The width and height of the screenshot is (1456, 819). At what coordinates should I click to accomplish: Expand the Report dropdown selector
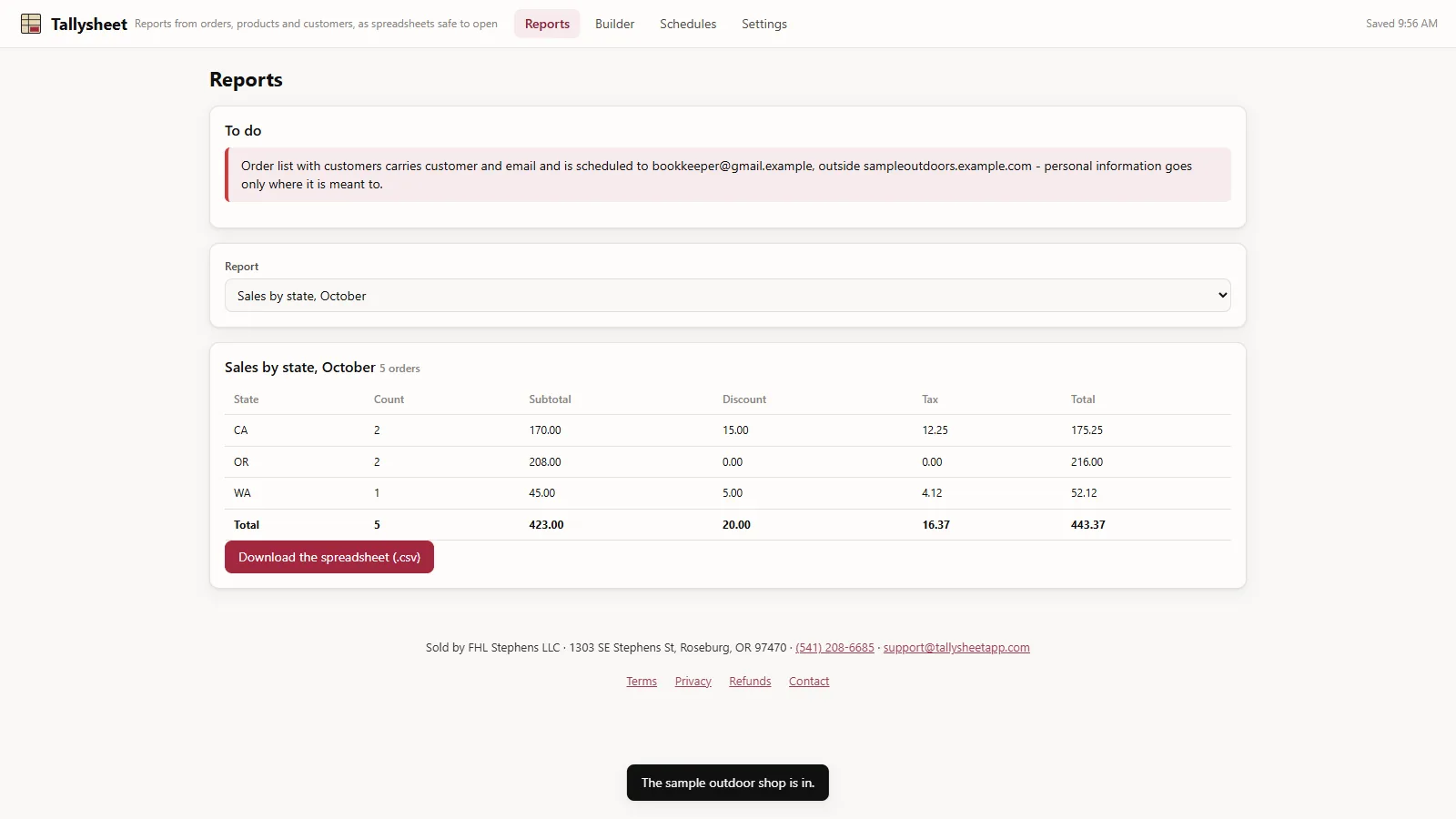(x=728, y=296)
